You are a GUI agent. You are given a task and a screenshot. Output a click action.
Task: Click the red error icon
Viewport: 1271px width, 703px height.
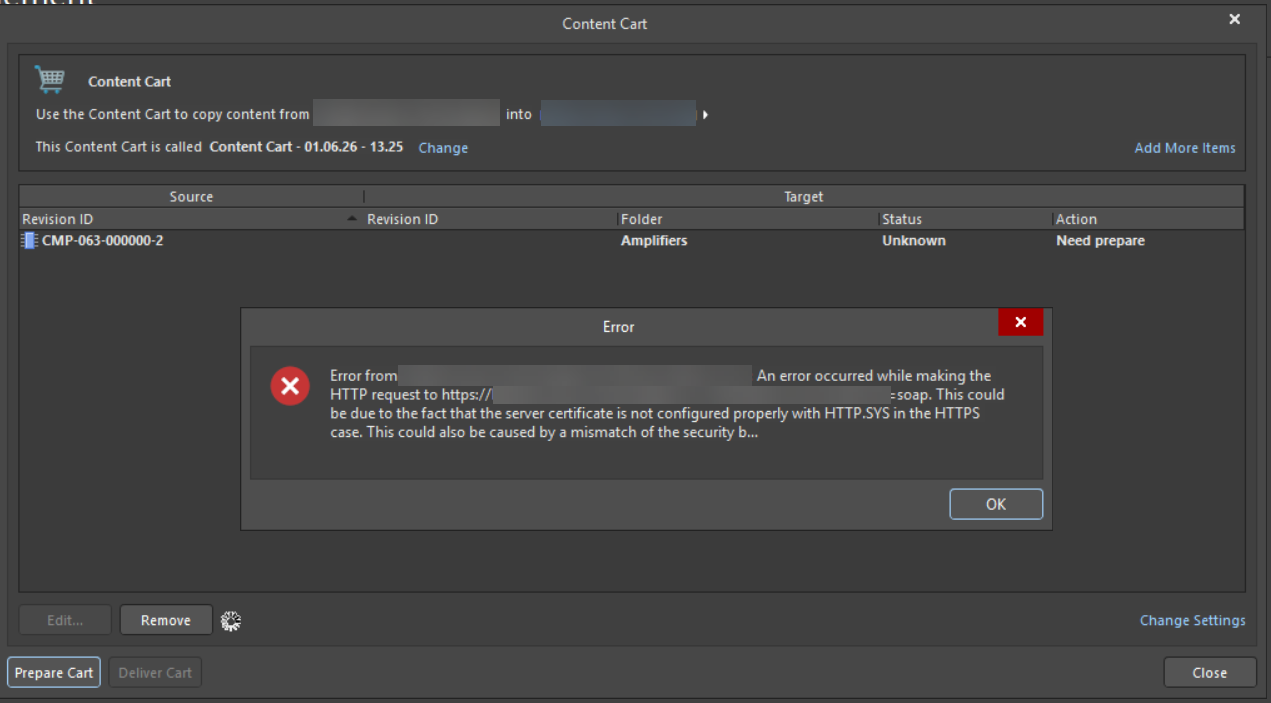pos(290,386)
